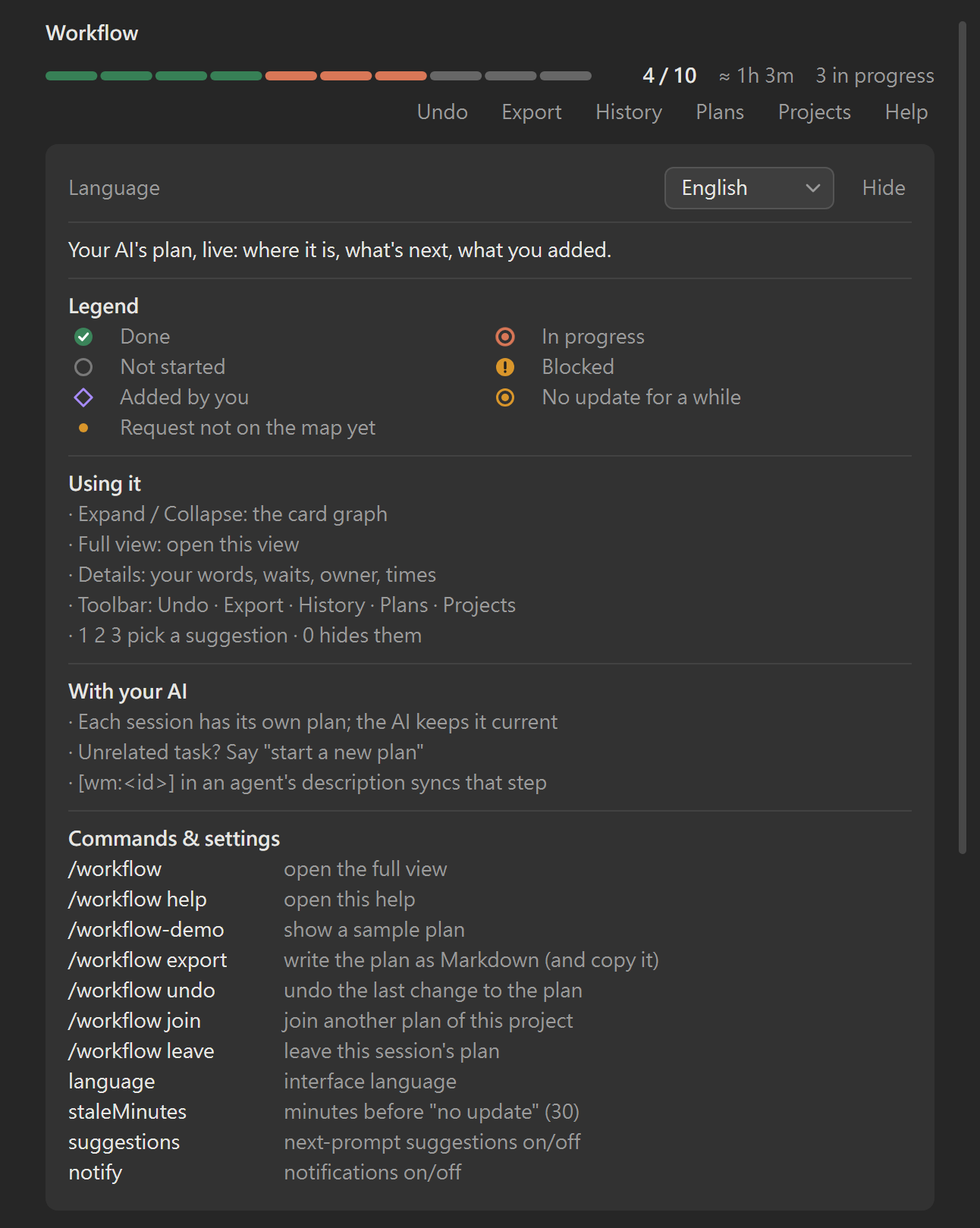Screen dimensions: 980x1228
Task: Click the Not started hollow circle icon
Action: (x=83, y=367)
